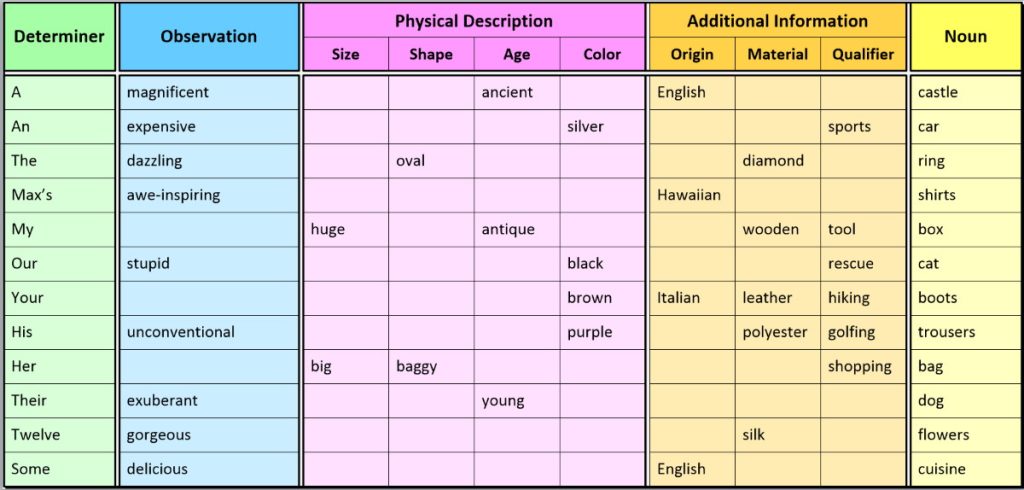The image size is (1024, 490).
Task: Click the Determiner column header
Action: point(59,37)
